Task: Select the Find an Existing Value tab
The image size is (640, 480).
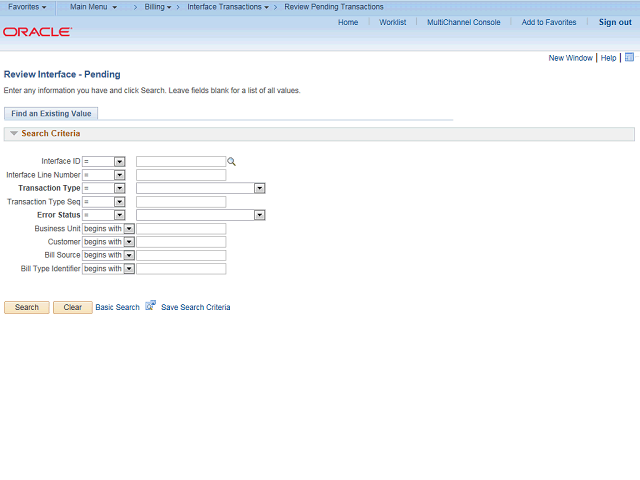Action: [51, 113]
